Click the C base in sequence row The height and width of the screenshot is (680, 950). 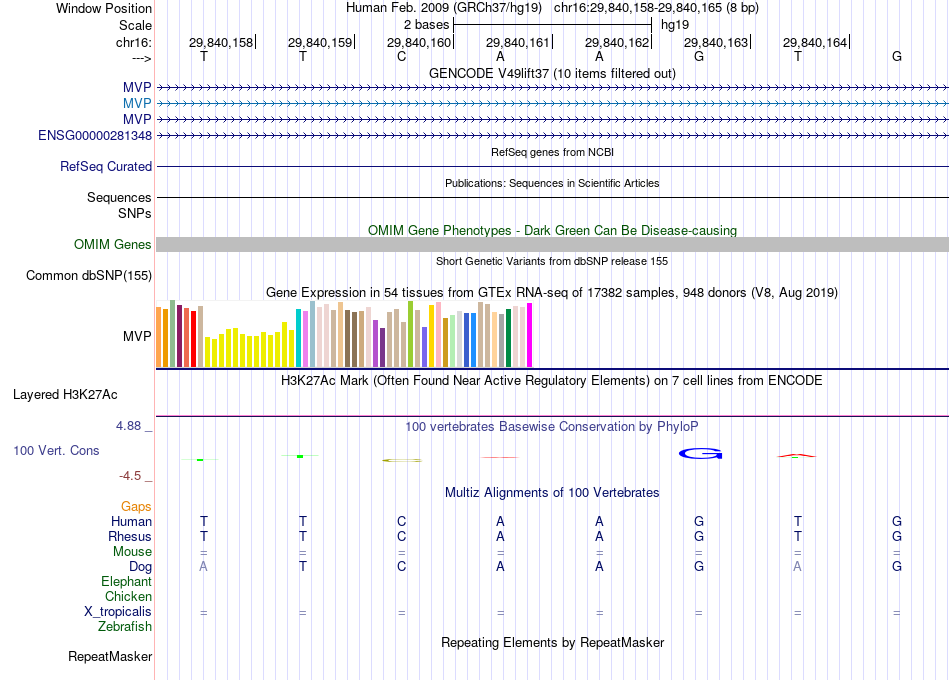tap(401, 57)
